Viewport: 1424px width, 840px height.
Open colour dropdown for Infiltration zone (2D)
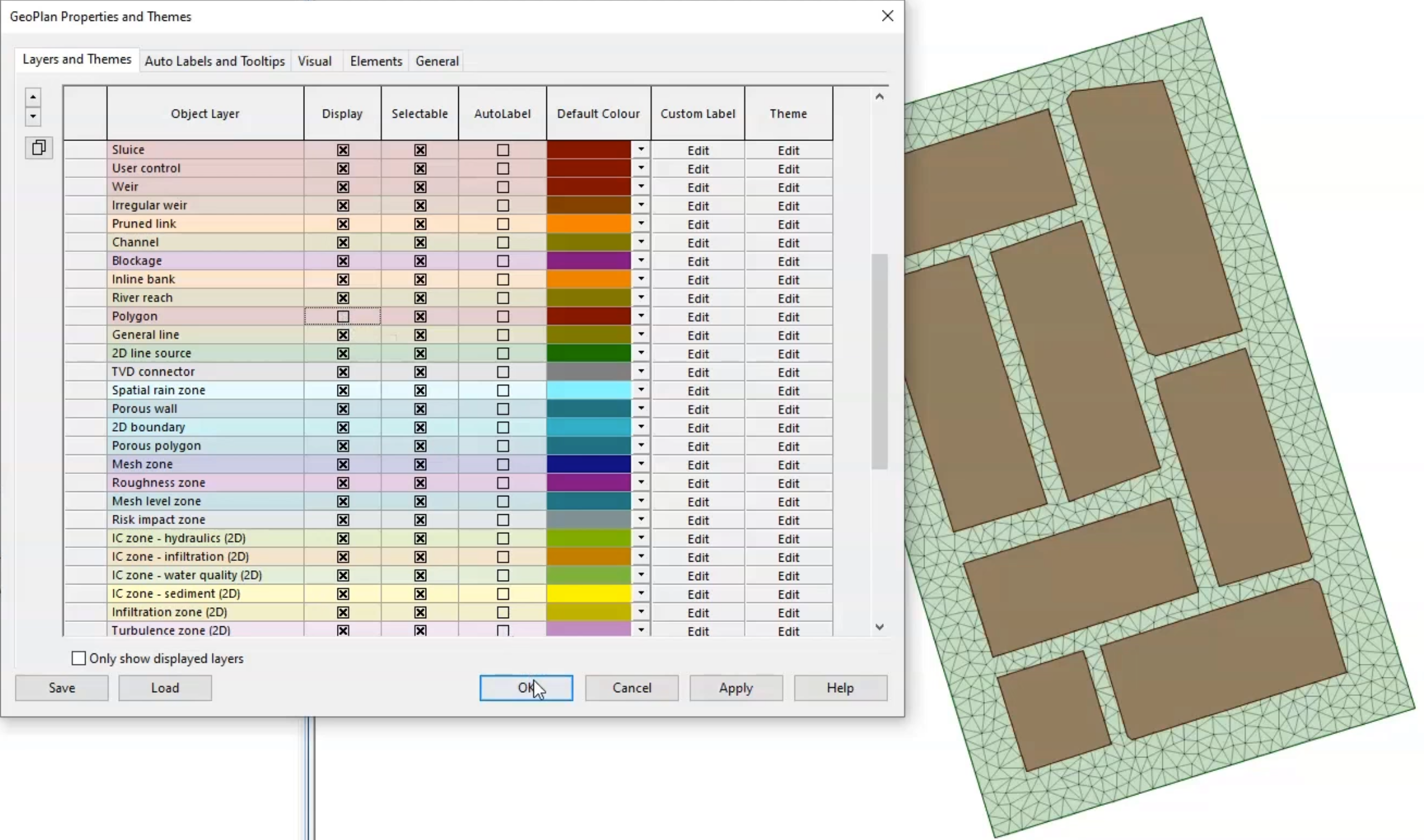[x=641, y=612]
